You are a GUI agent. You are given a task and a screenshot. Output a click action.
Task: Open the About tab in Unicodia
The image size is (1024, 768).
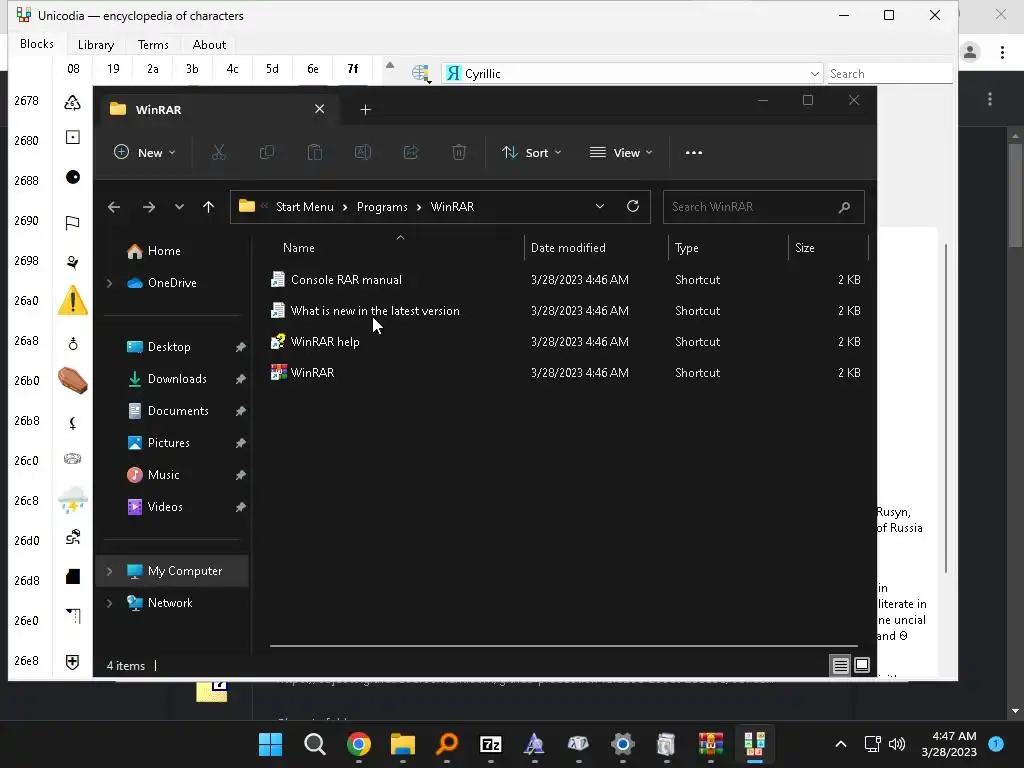209,44
